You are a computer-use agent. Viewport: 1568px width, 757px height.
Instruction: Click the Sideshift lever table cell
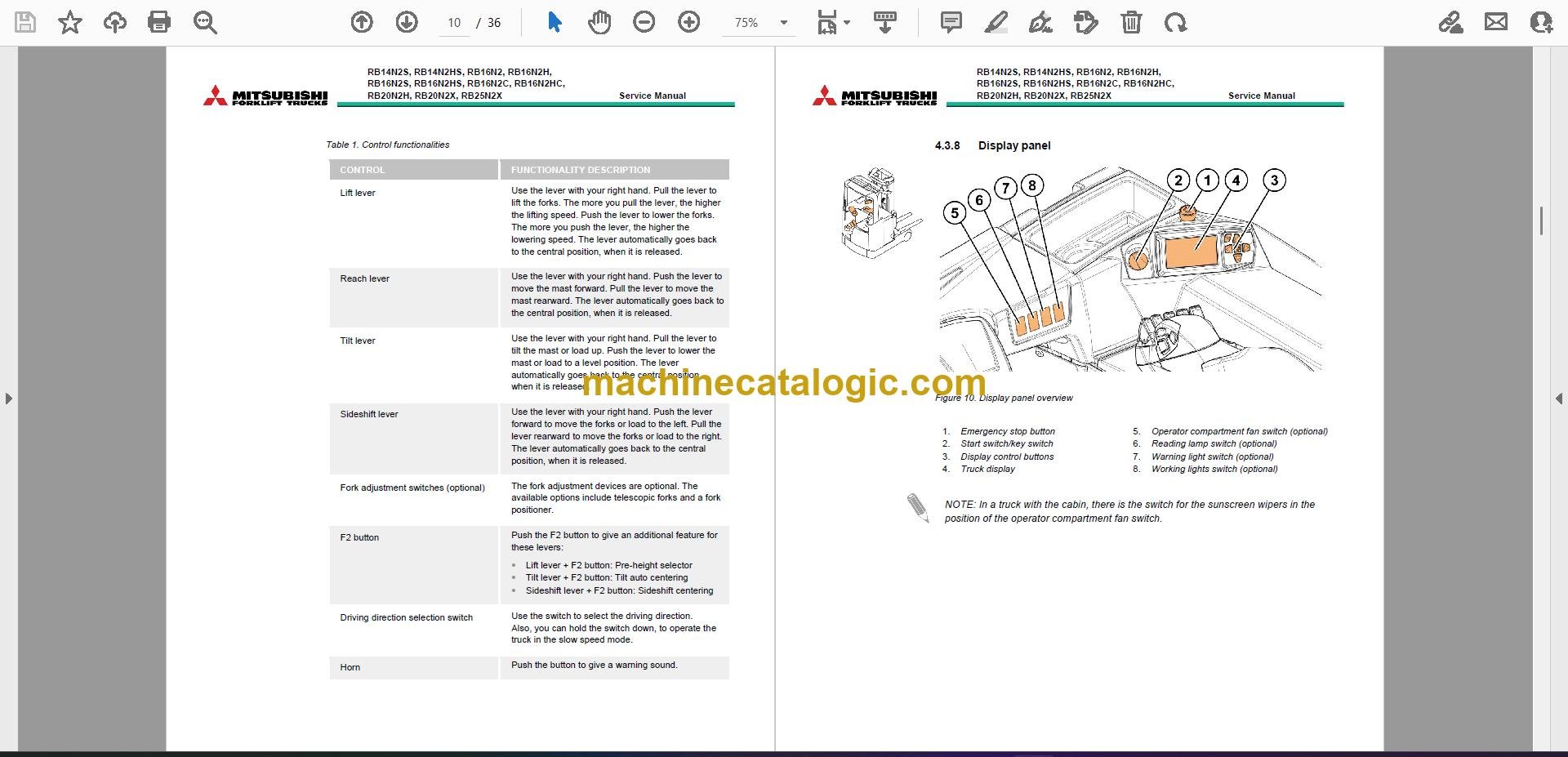click(x=413, y=438)
